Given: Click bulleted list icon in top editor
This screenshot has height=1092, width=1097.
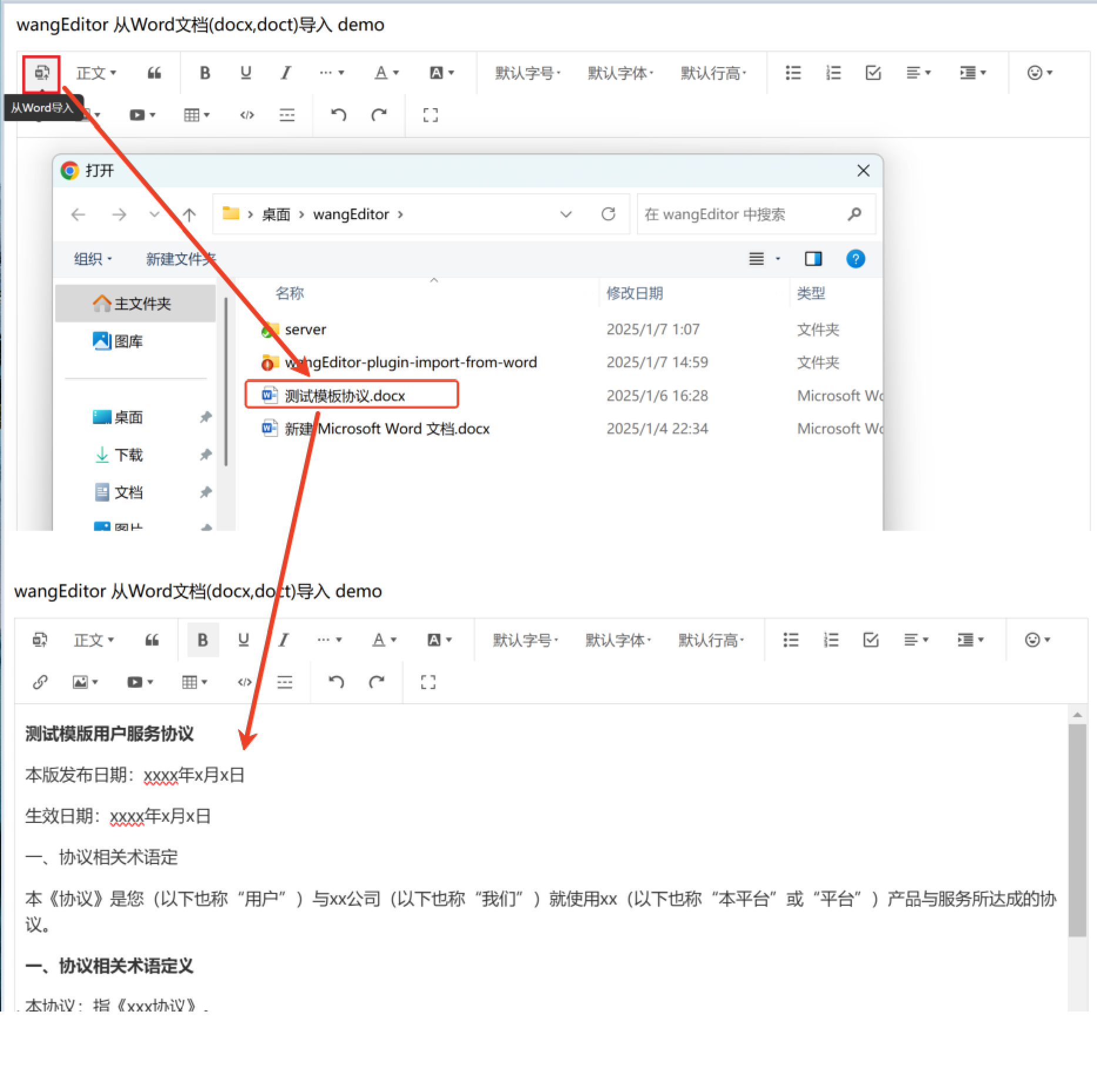Looking at the screenshot, I should [x=793, y=73].
